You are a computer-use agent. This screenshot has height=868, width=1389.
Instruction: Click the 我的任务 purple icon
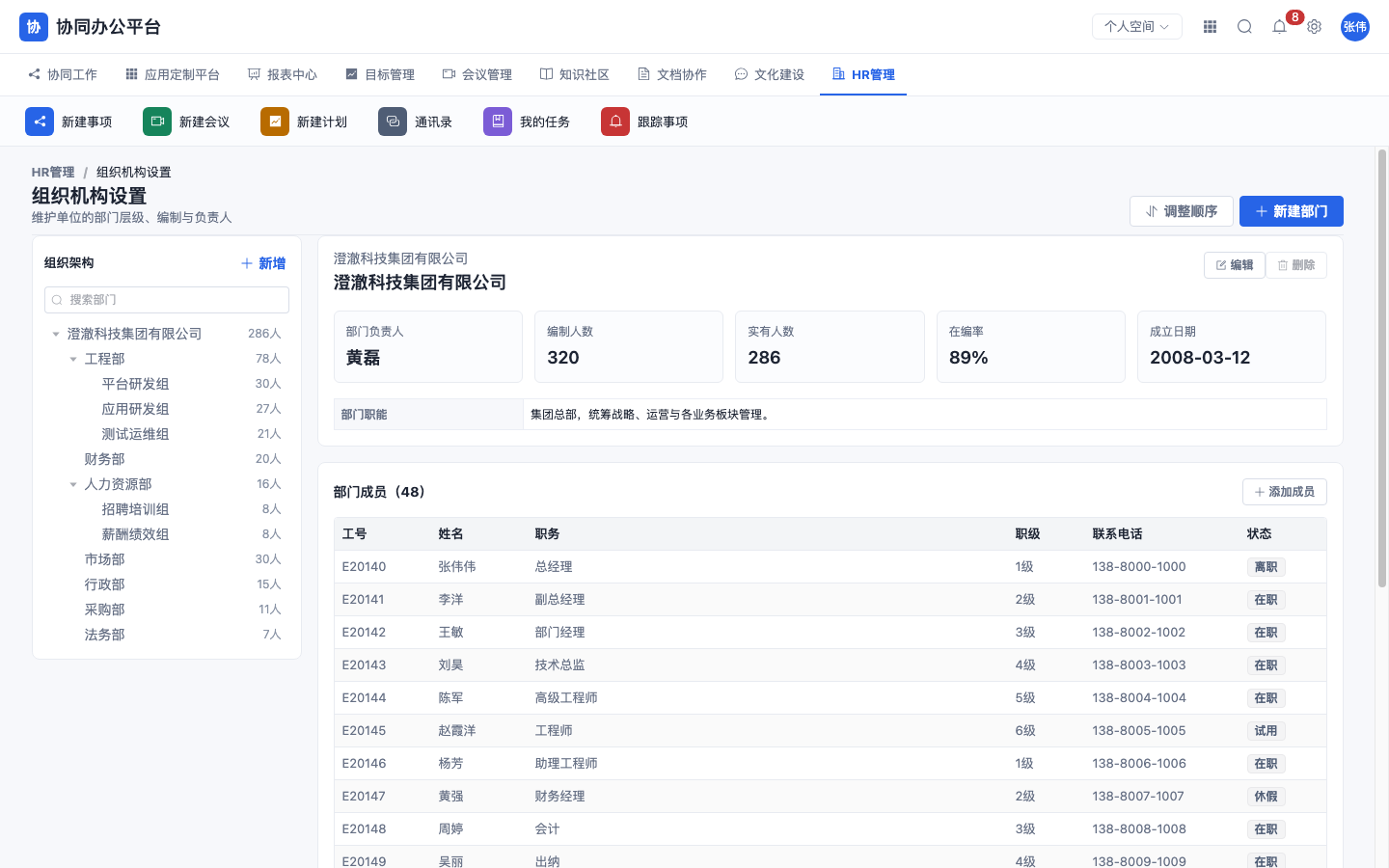[498, 122]
